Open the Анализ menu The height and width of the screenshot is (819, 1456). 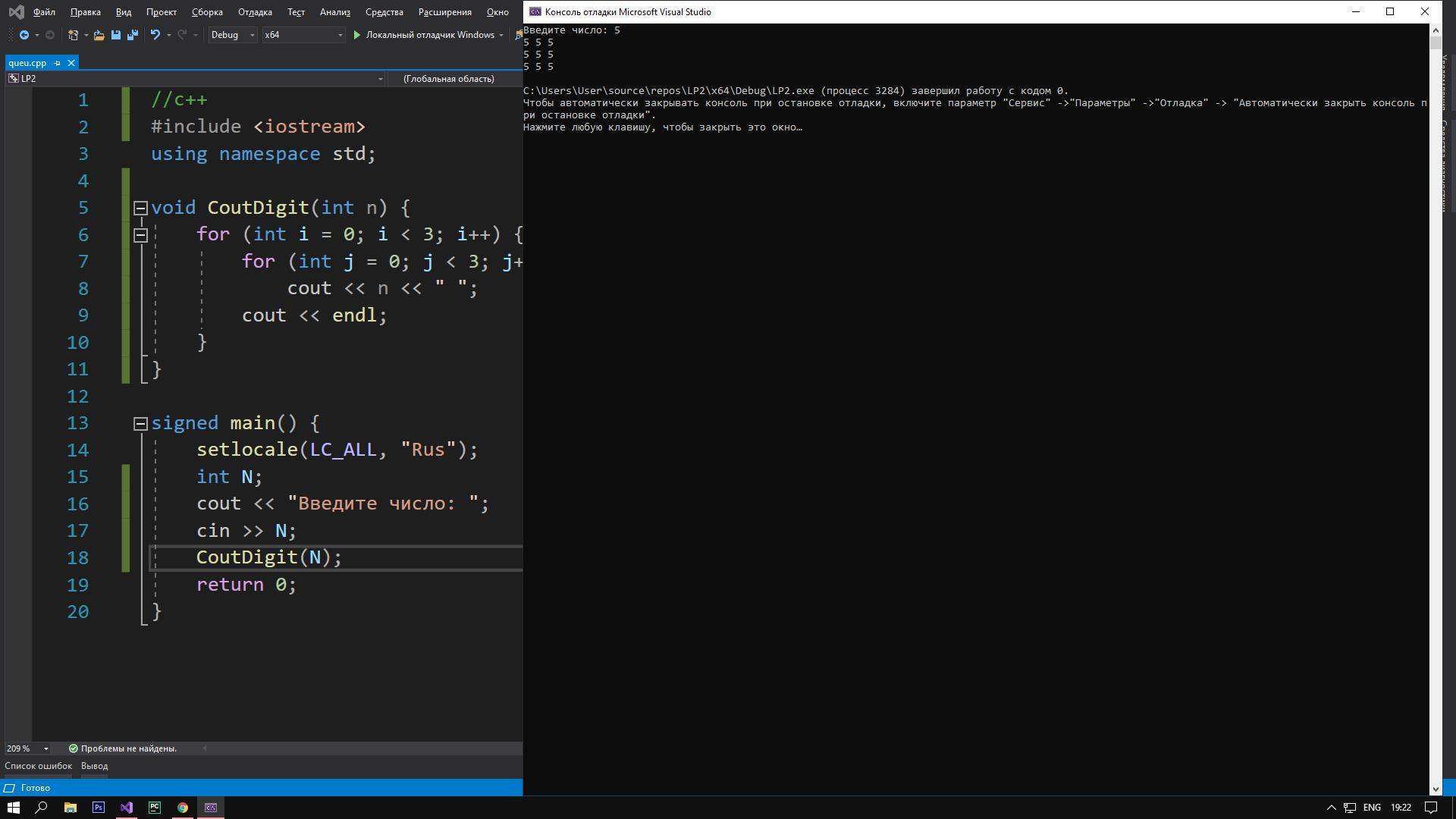click(335, 12)
